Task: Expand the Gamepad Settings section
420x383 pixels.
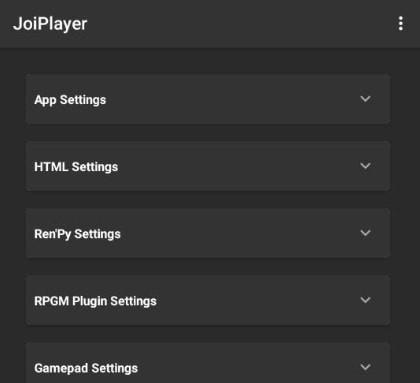Action: click(208, 363)
